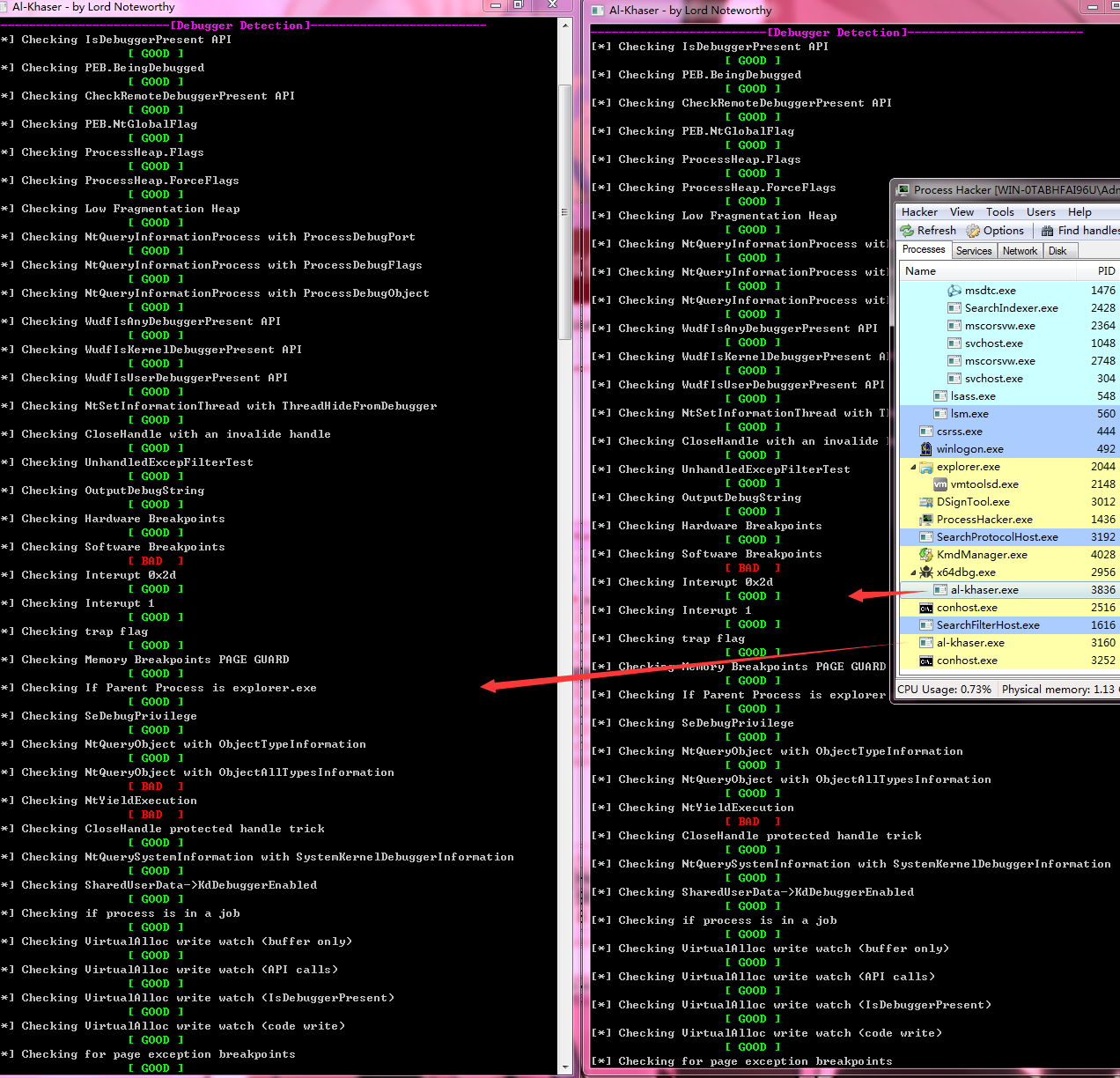Click "Checking if process is in a job" right console
1120x1078 pixels.
727,920
